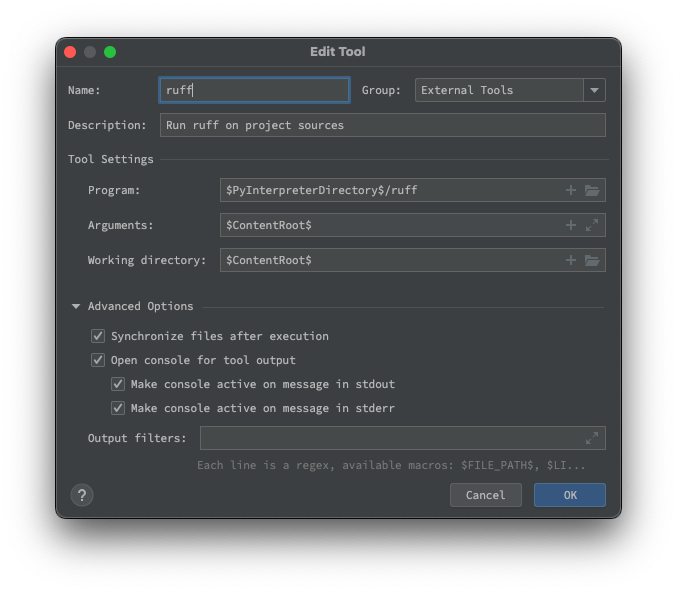The image size is (677, 592).
Task: Insert macro in Working directory field
Action: pyautogui.click(x=570, y=260)
